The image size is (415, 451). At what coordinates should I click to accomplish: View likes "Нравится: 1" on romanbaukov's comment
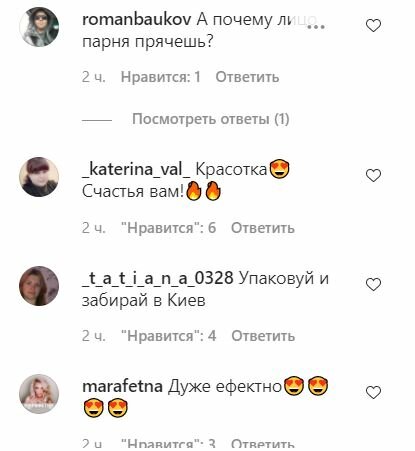(161, 77)
